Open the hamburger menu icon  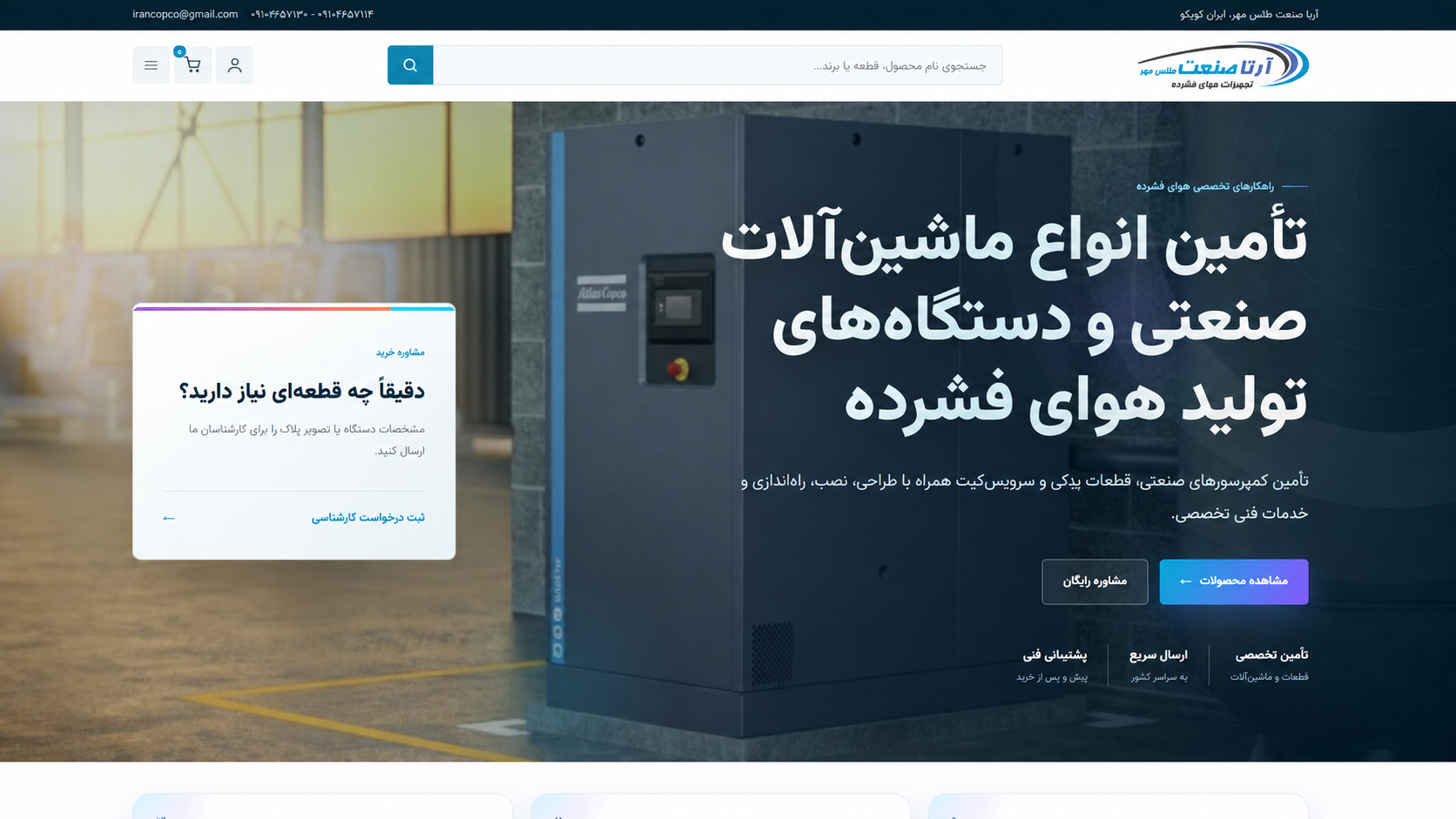(x=151, y=65)
